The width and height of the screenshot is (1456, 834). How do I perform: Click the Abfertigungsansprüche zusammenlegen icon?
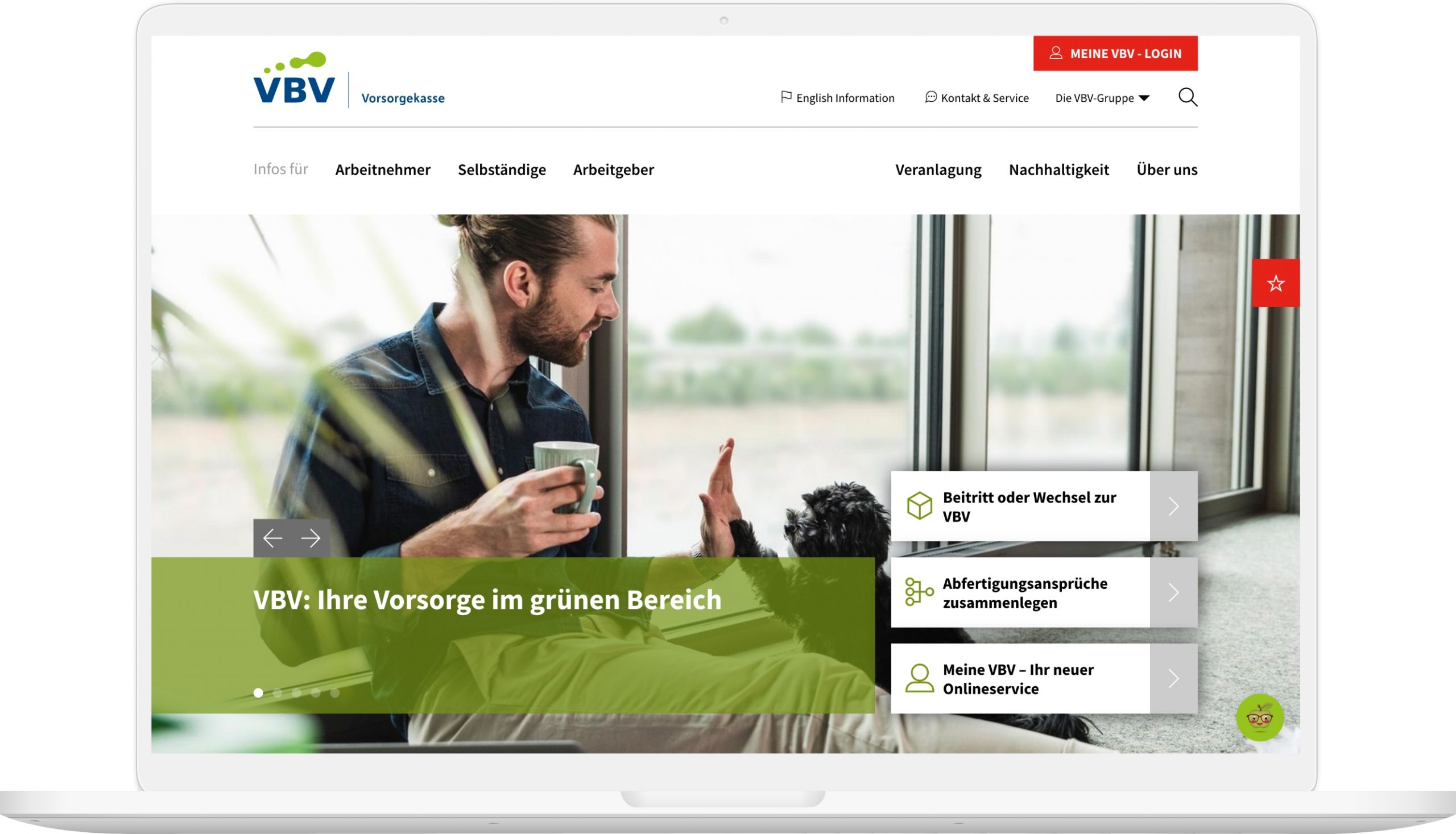(918, 593)
